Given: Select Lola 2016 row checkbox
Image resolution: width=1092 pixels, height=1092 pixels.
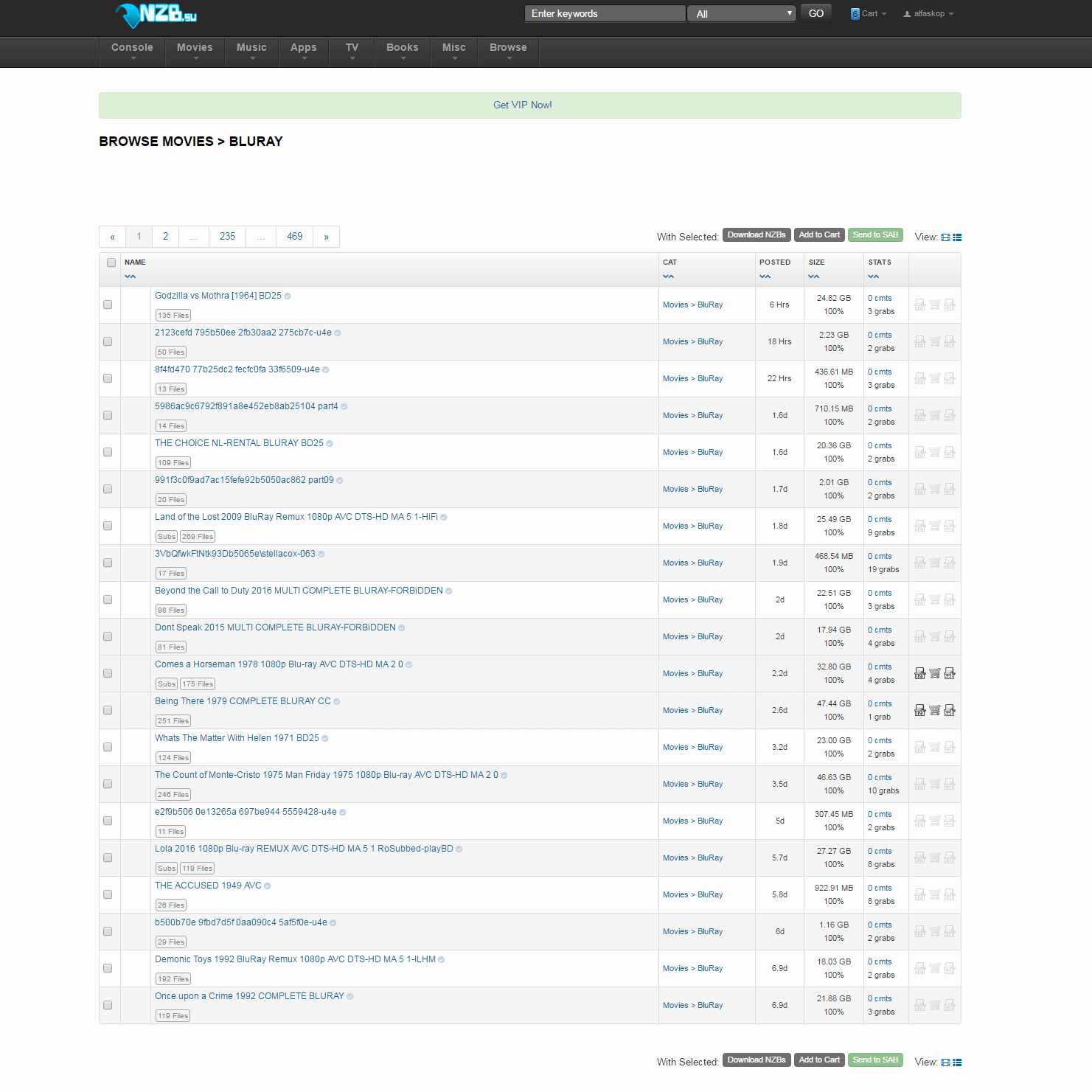Looking at the screenshot, I should tap(108, 858).
